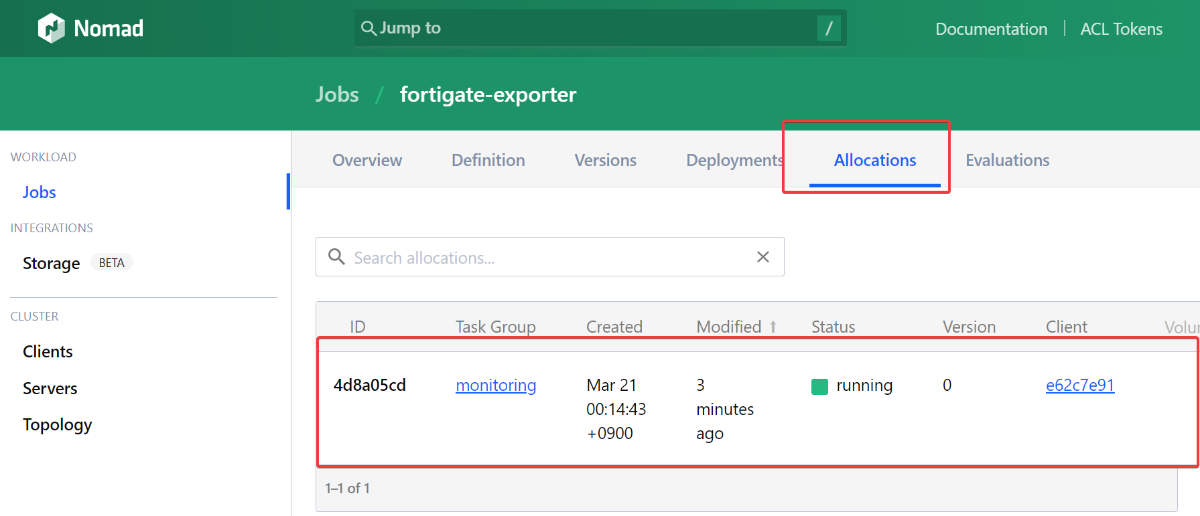1200x516 pixels.
Task: Open the Definition tab
Action: point(488,160)
